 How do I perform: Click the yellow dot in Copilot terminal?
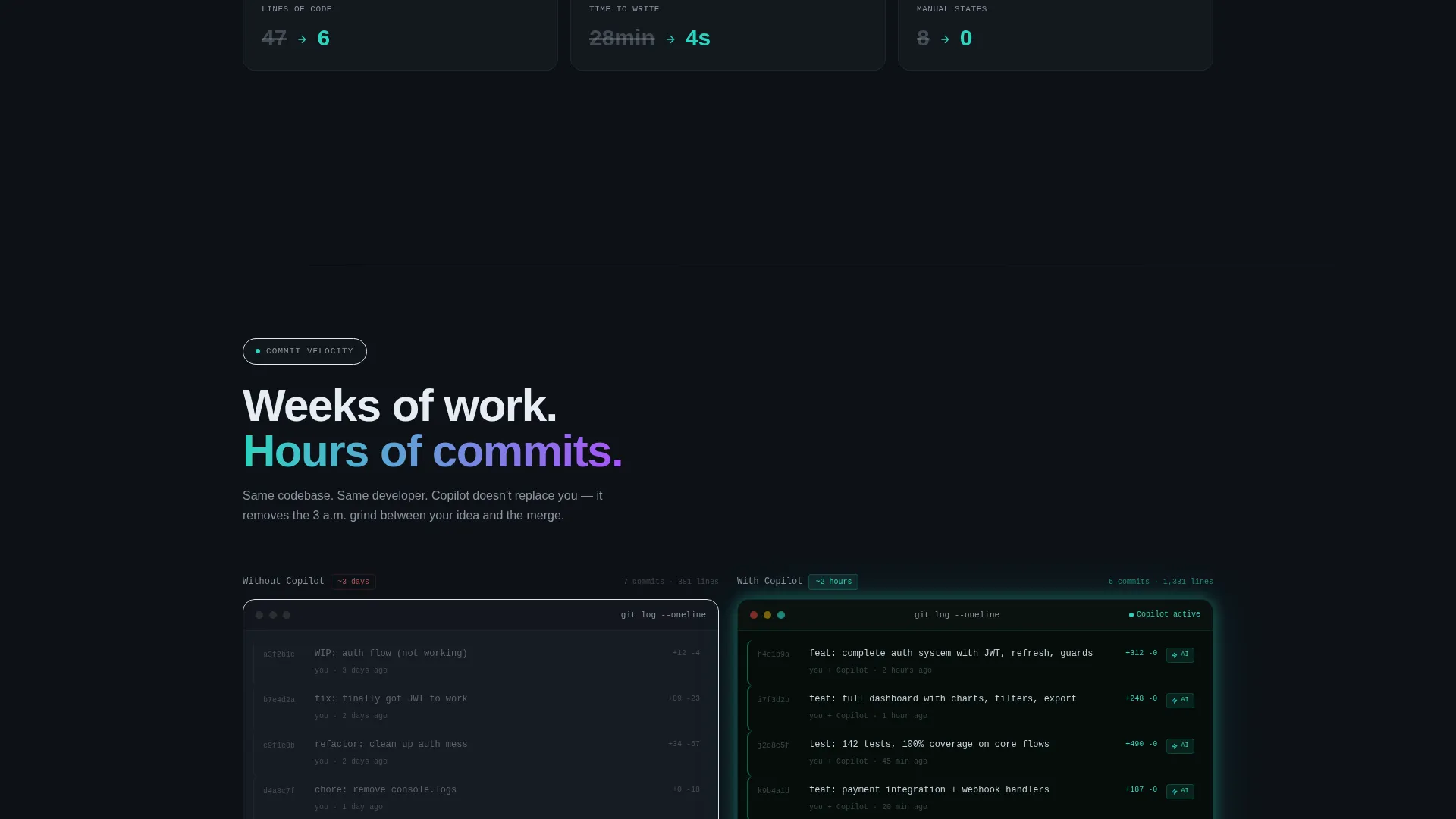click(767, 615)
